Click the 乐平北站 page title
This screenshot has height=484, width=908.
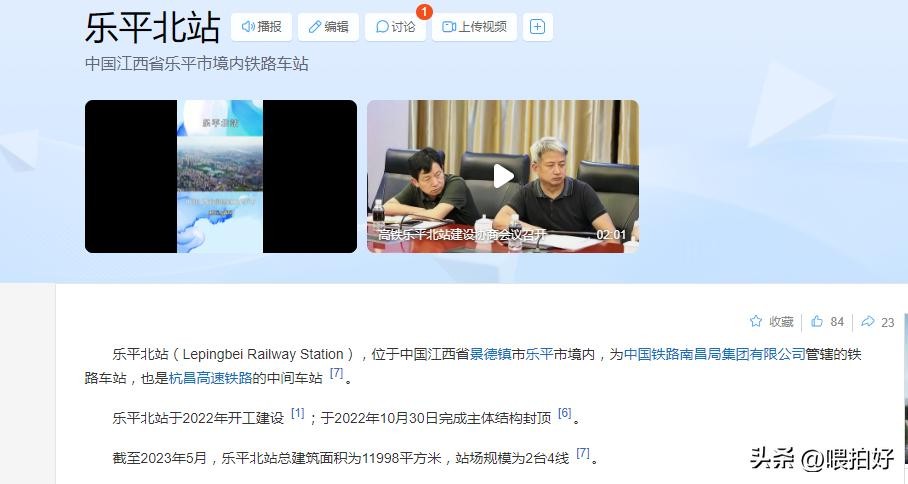tap(152, 27)
